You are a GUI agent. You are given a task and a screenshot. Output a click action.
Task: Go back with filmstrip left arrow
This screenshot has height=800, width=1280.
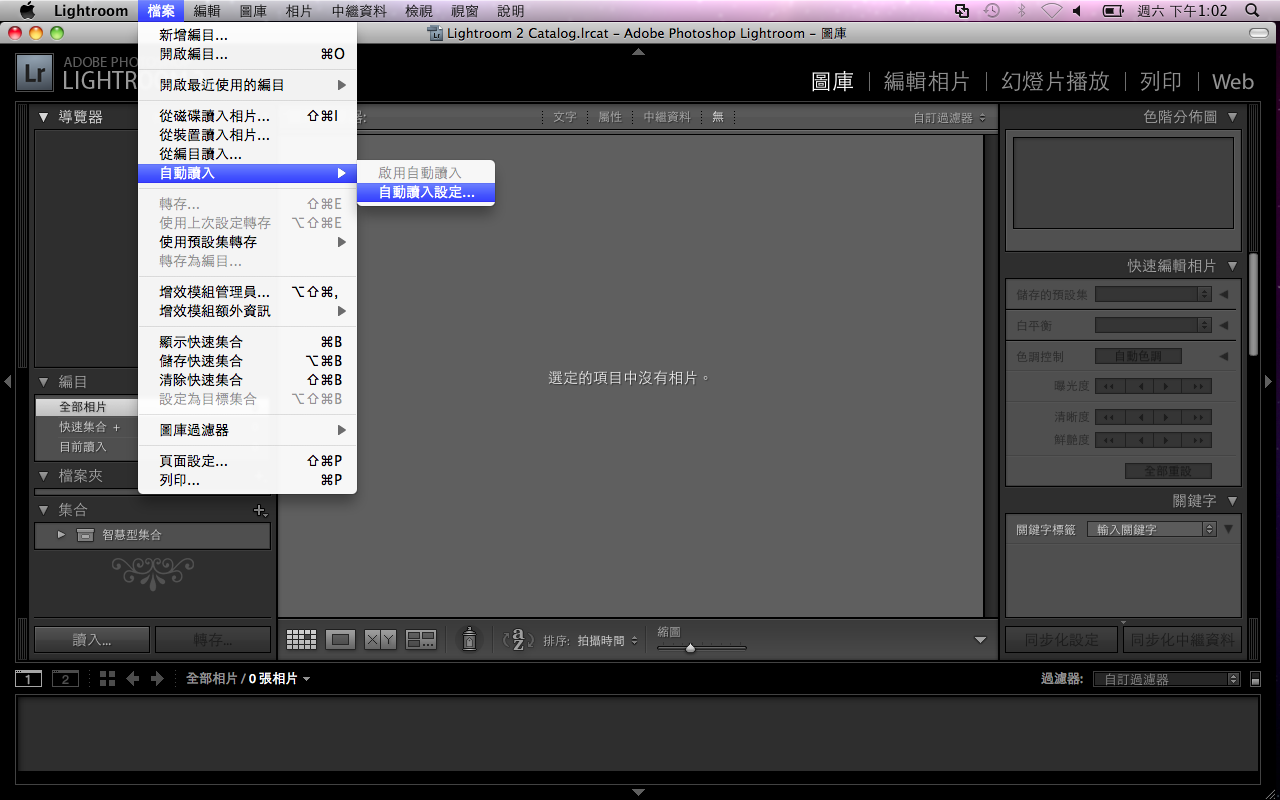click(132, 679)
